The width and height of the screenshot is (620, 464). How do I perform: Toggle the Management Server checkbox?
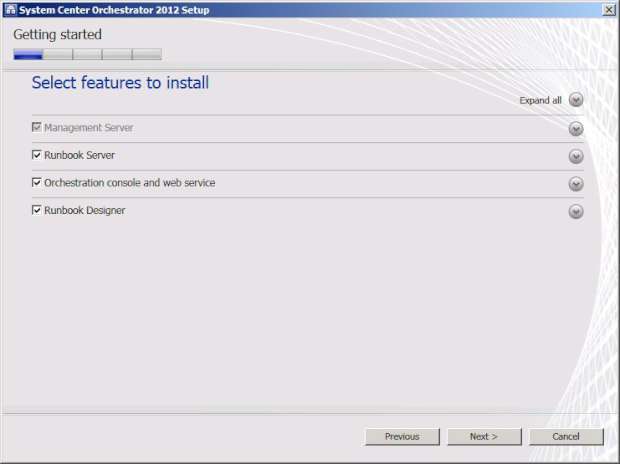pyautogui.click(x=37, y=128)
